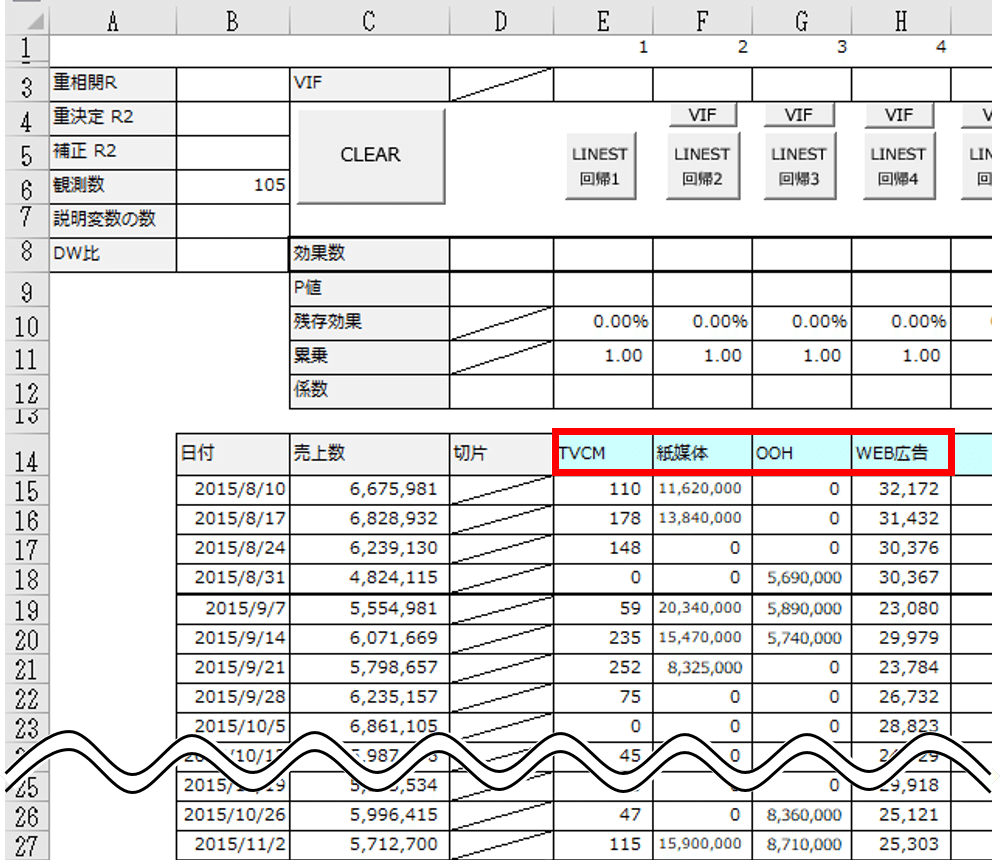Select row 10 header

tap(27, 324)
